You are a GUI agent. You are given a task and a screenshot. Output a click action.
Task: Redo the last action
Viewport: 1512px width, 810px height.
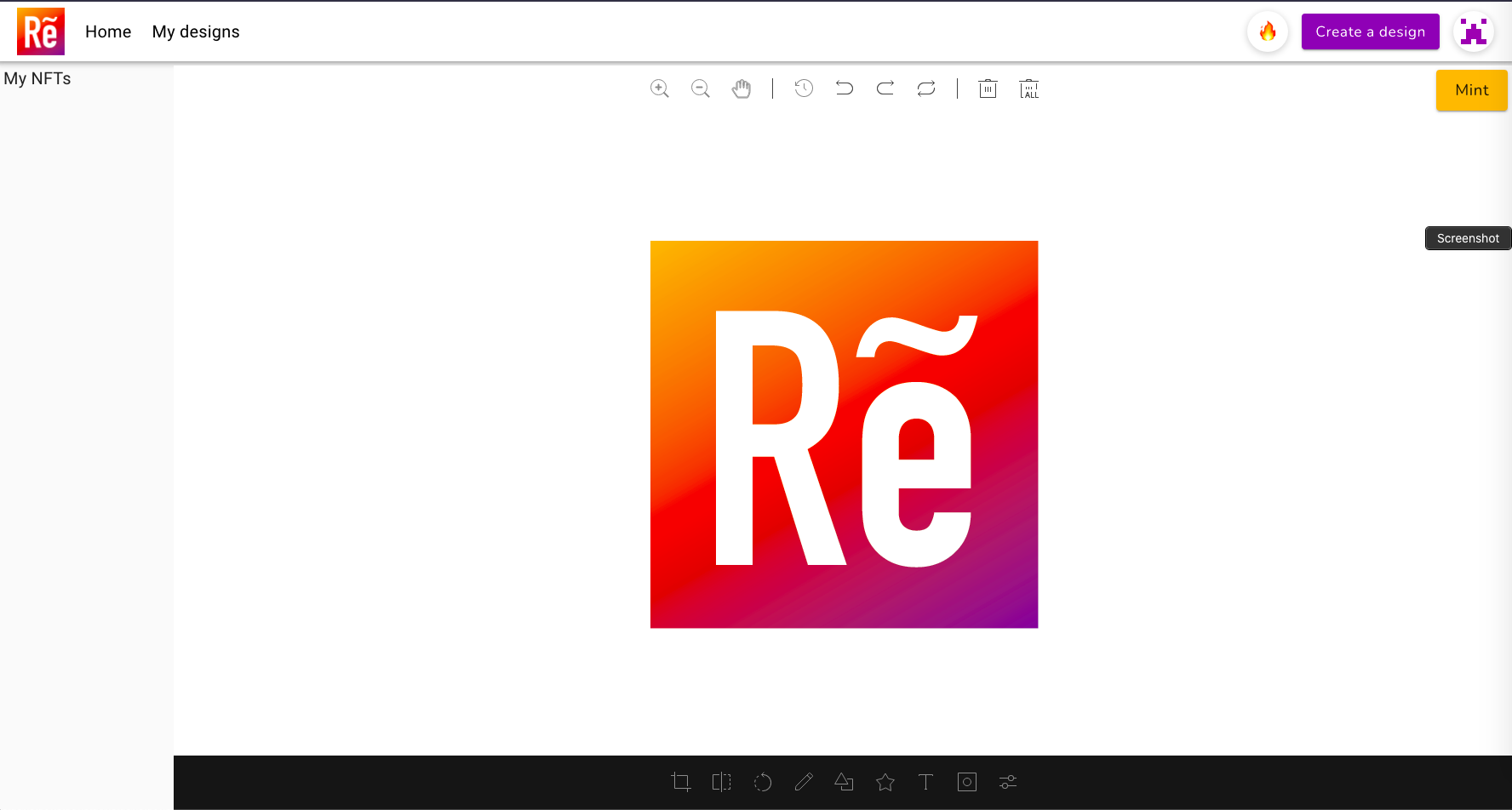(x=885, y=88)
